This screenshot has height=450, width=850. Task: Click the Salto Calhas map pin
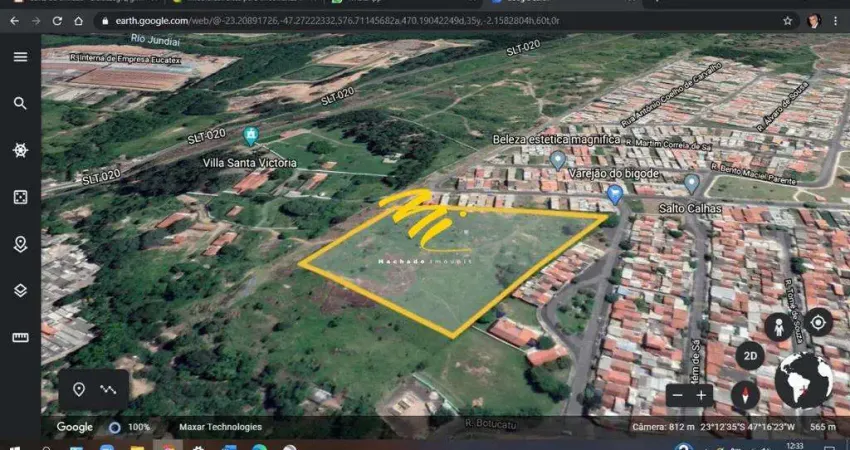pos(691,184)
